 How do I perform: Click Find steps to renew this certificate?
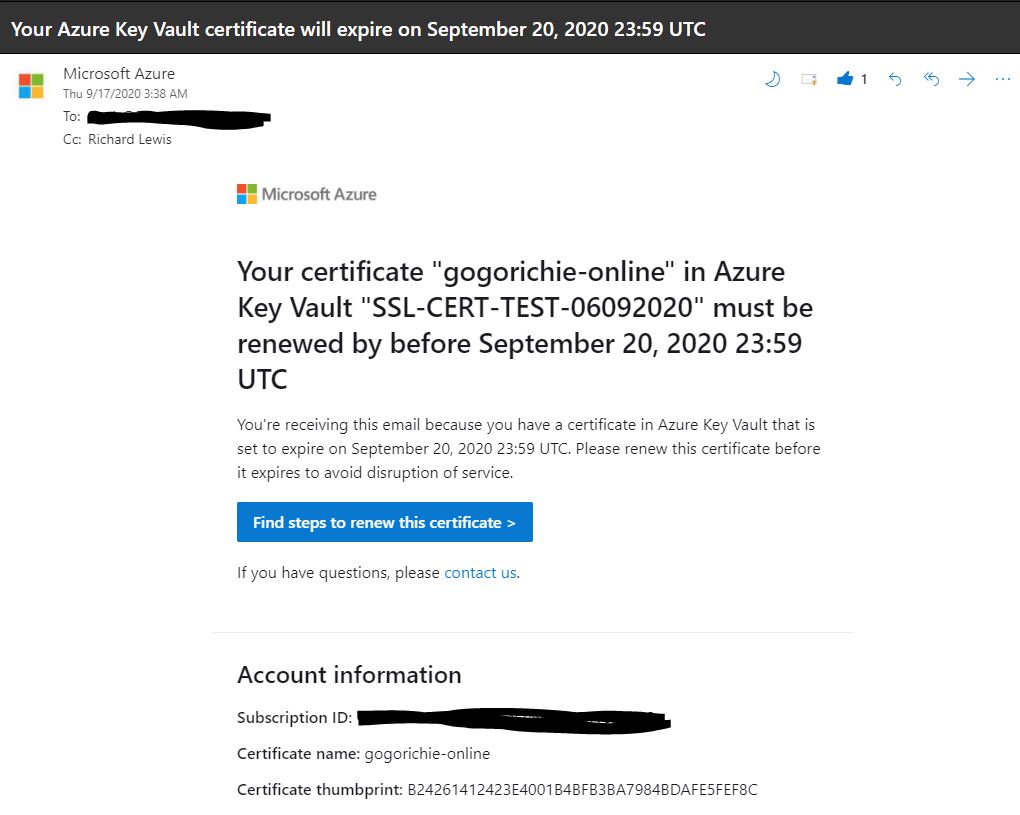384,522
